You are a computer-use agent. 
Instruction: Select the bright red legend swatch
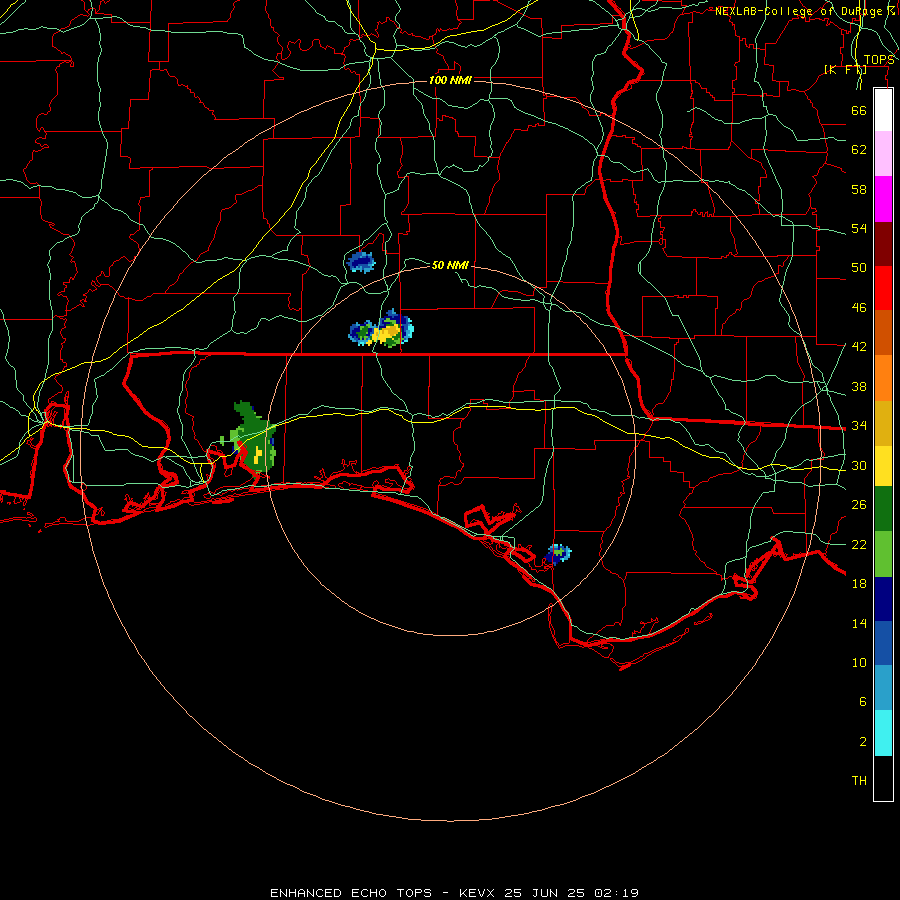click(x=883, y=288)
